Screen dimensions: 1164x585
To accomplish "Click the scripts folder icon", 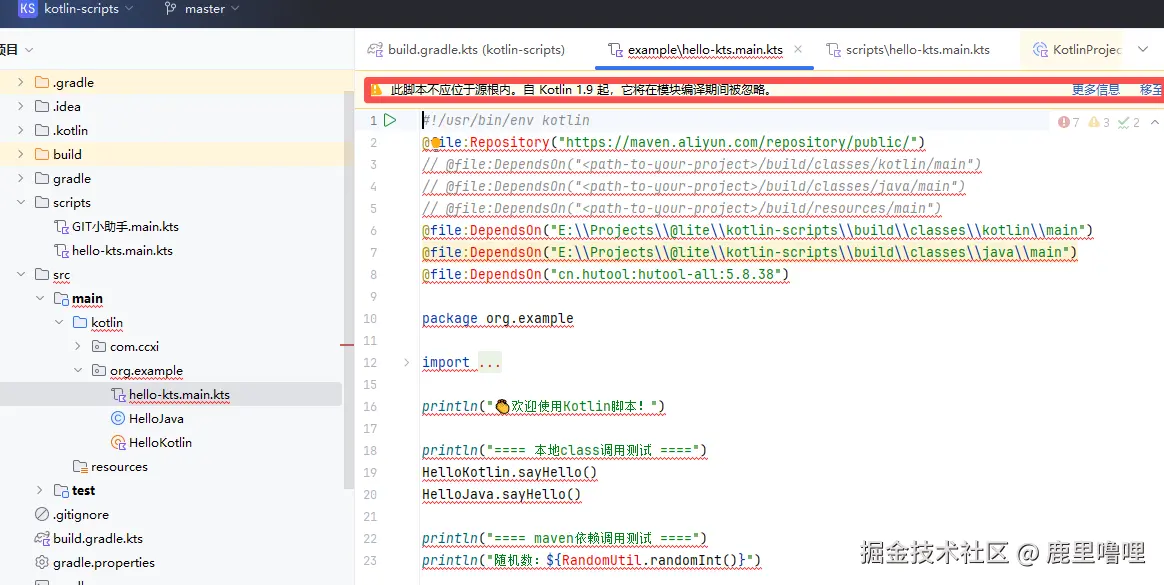I will [42, 202].
